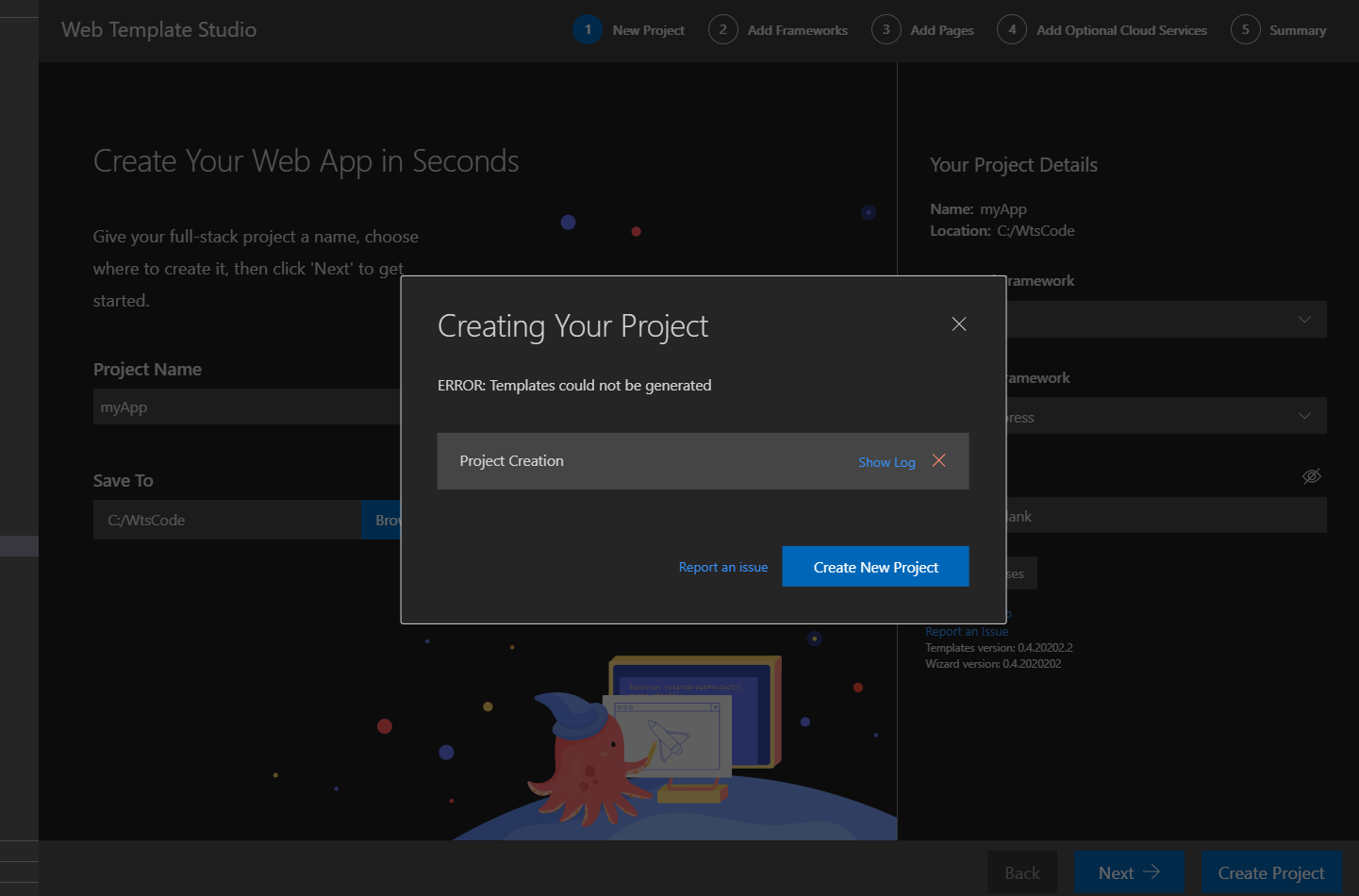The image size is (1359, 896).
Task: Expand the back-end framework dropdown chevron
Action: point(1304,416)
